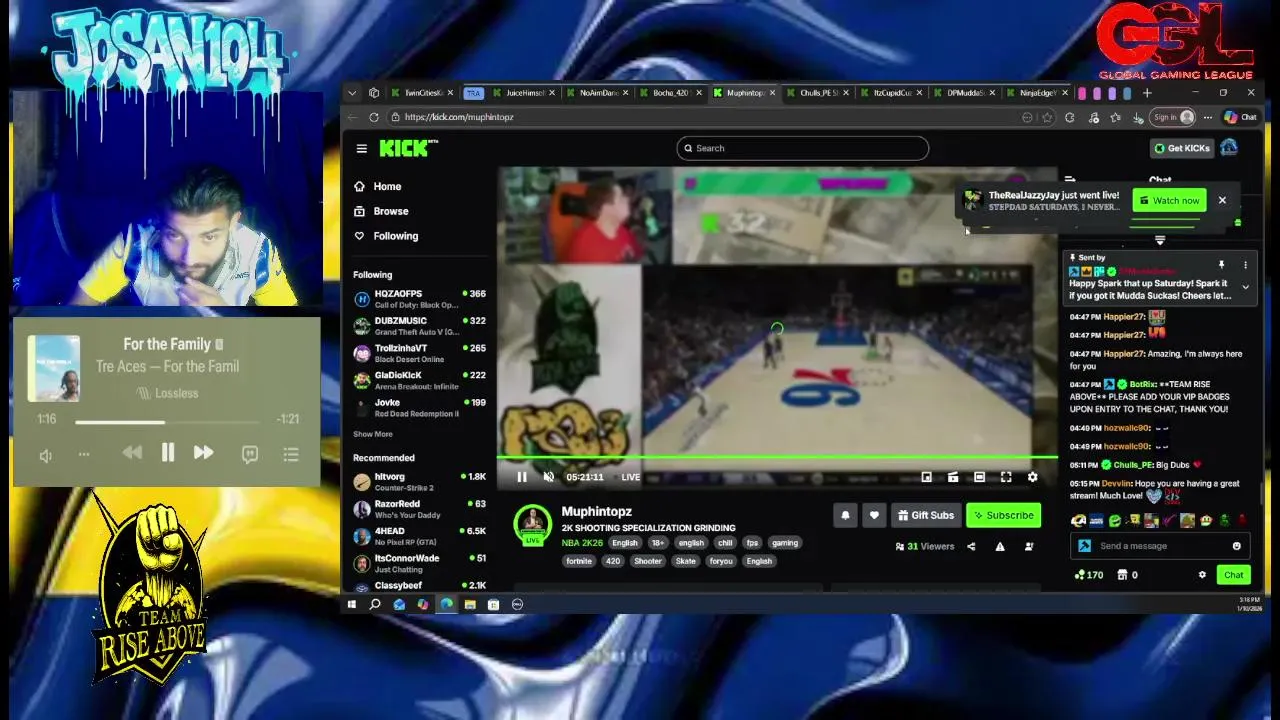The image size is (1280, 720).
Task: Switch to NinjaEdge browser tab
Action: pyautogui.click(x=1039, y=93)
